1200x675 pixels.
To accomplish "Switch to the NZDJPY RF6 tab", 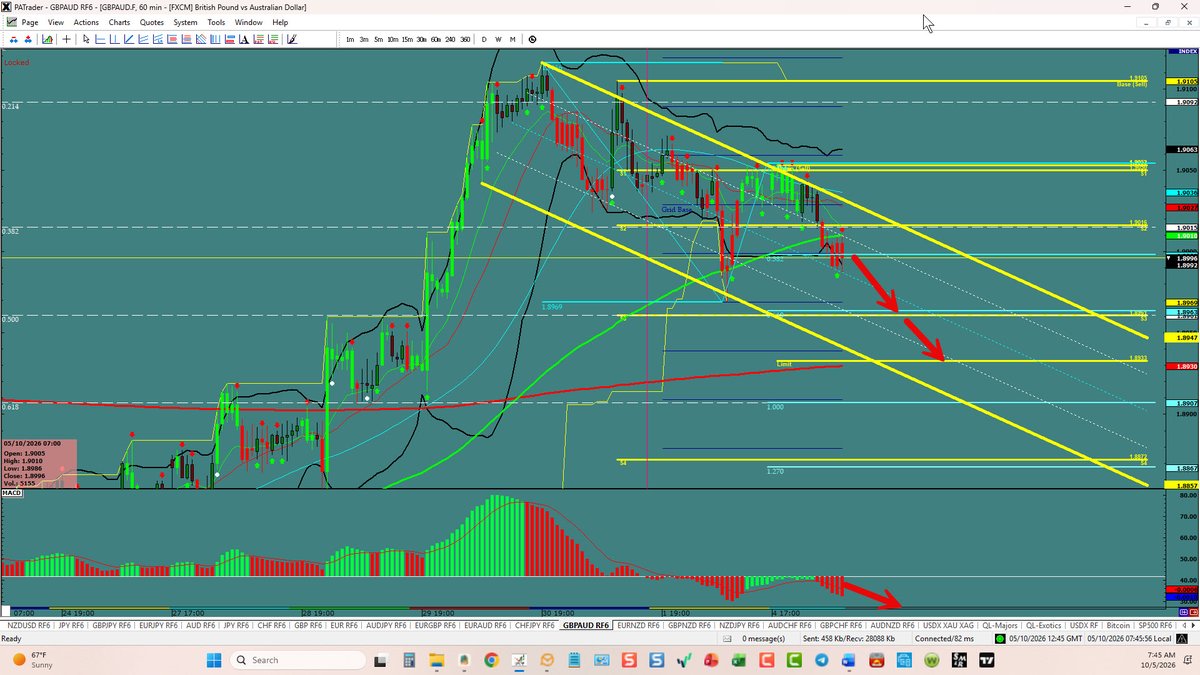I will pos(740,625).
